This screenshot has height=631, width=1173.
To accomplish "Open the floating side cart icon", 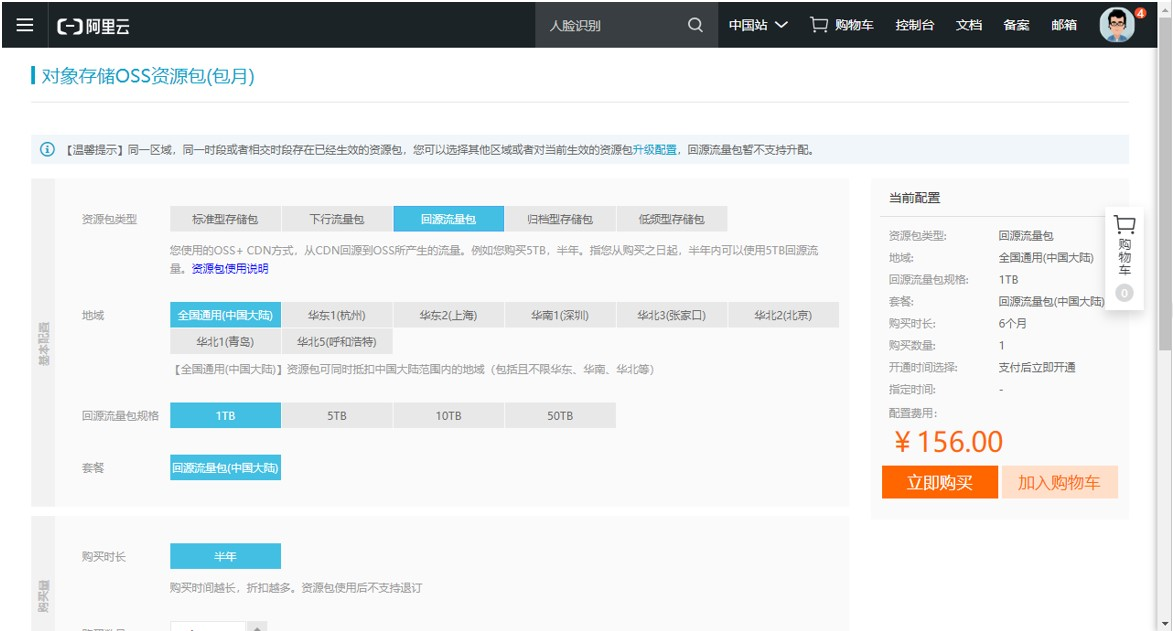I will (x=1124, y=225).
